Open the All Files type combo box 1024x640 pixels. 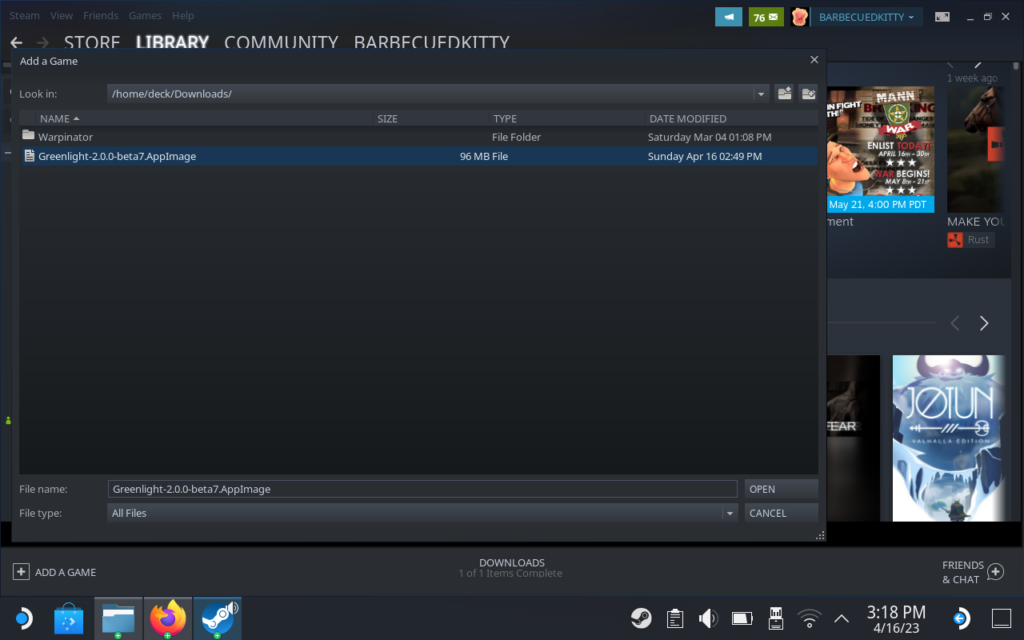[x=423, y=513]
